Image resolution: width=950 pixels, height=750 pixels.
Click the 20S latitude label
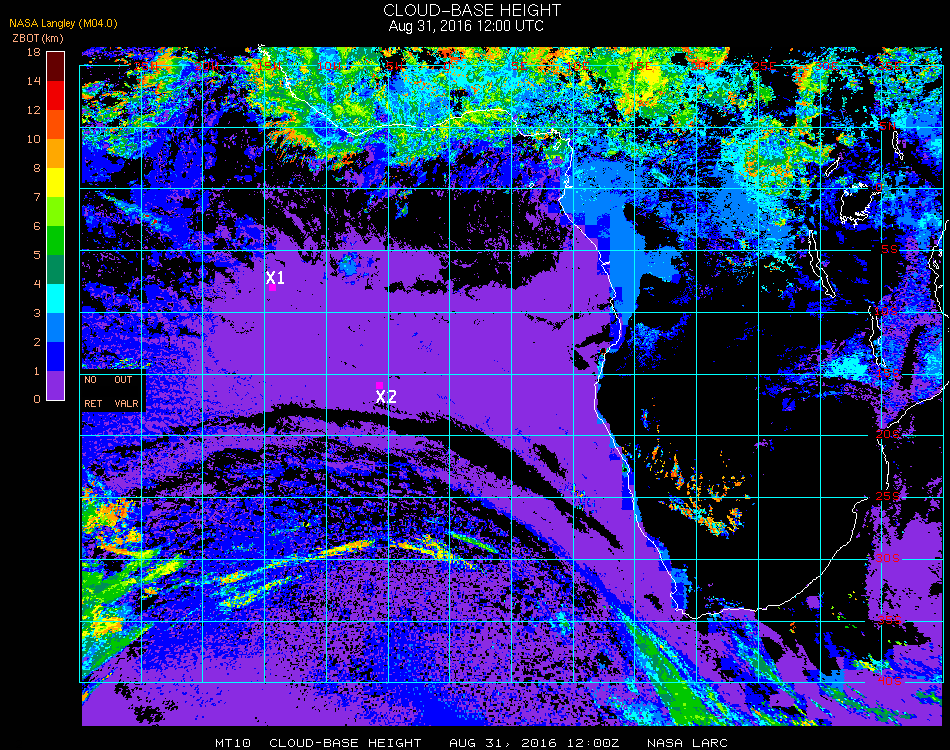click(888, 434)
